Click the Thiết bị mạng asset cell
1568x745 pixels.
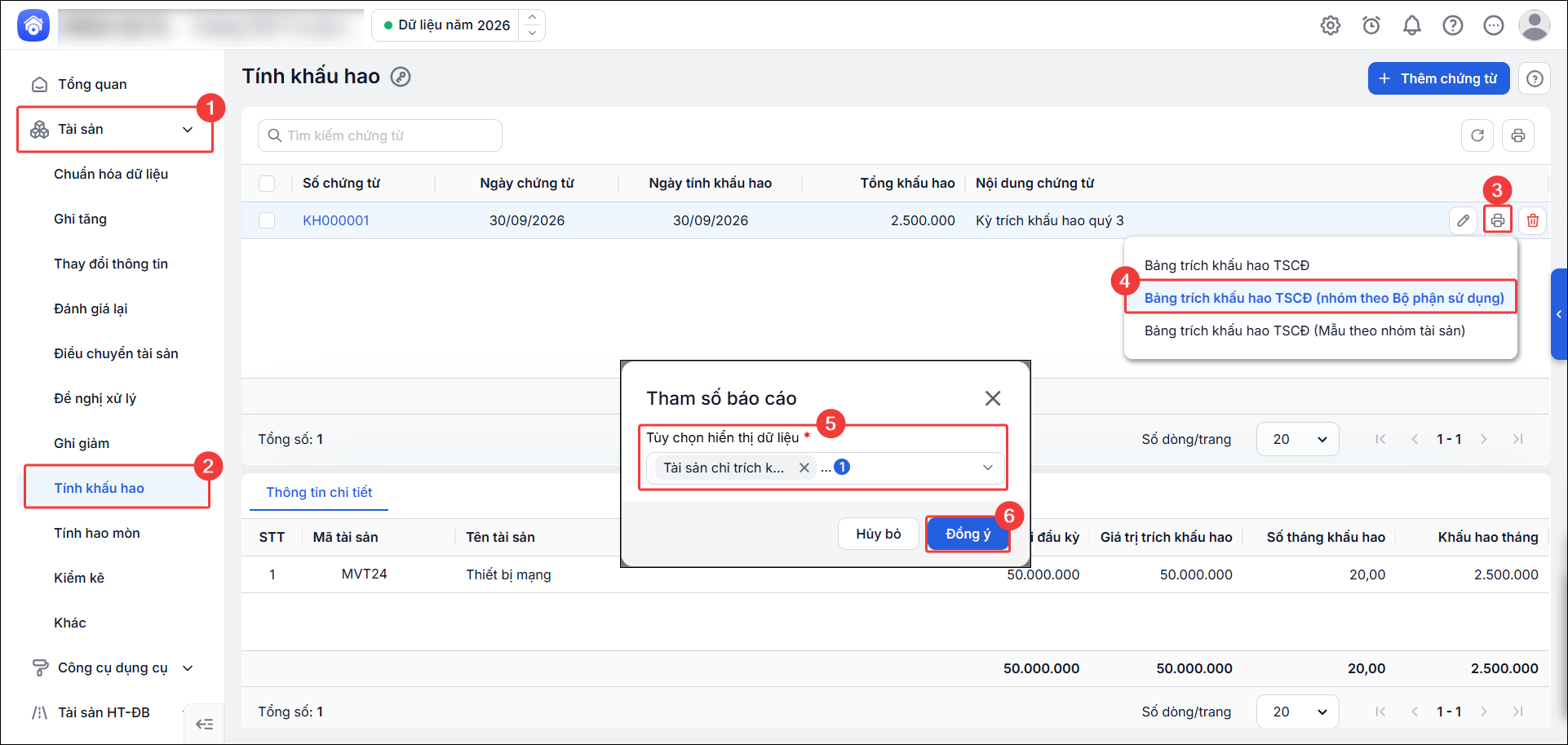(x=508, y=574)
